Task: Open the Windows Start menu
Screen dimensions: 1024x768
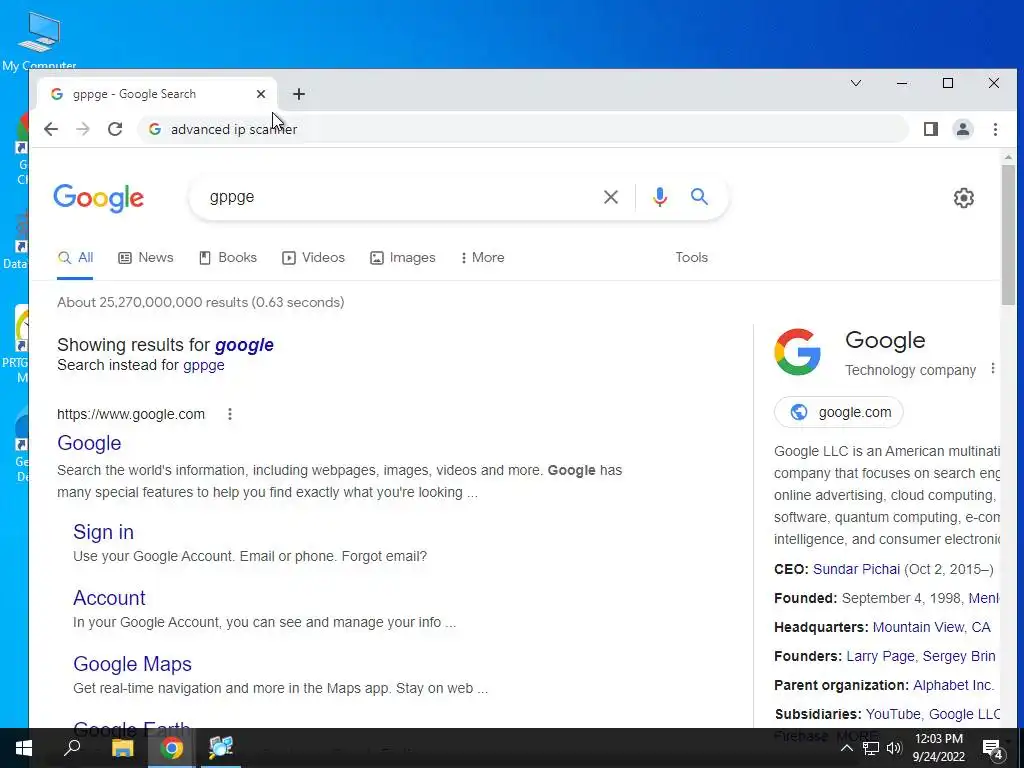Action: 24,748
